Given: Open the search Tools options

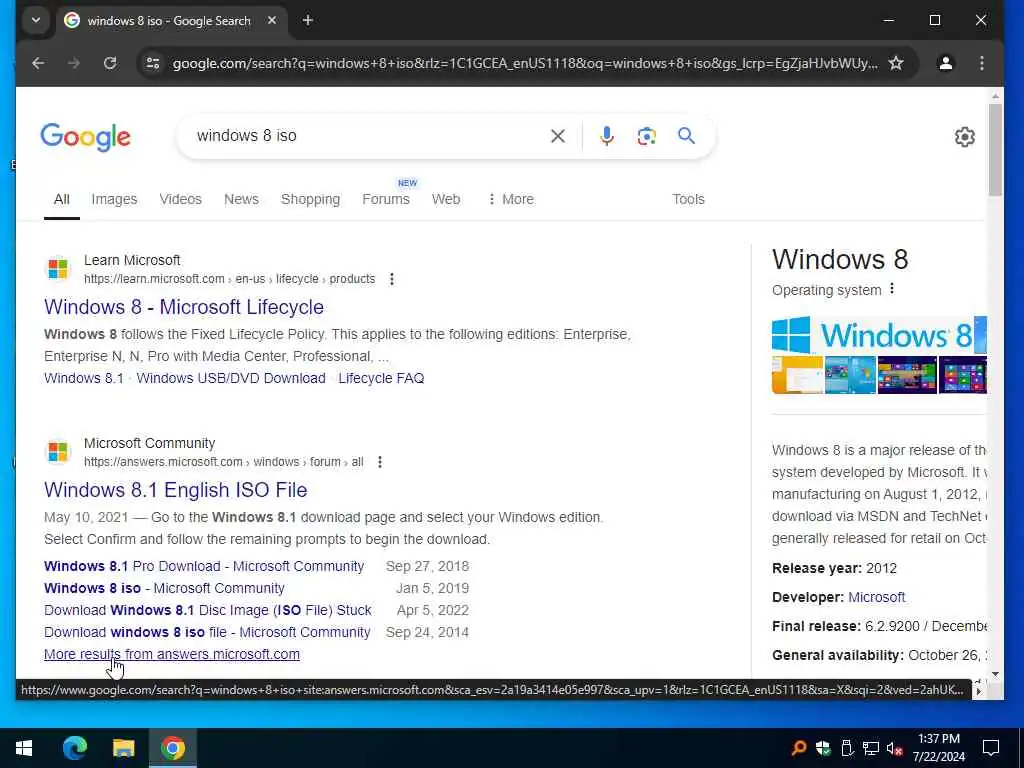Looking at the screenshot, I should point(688,199).
